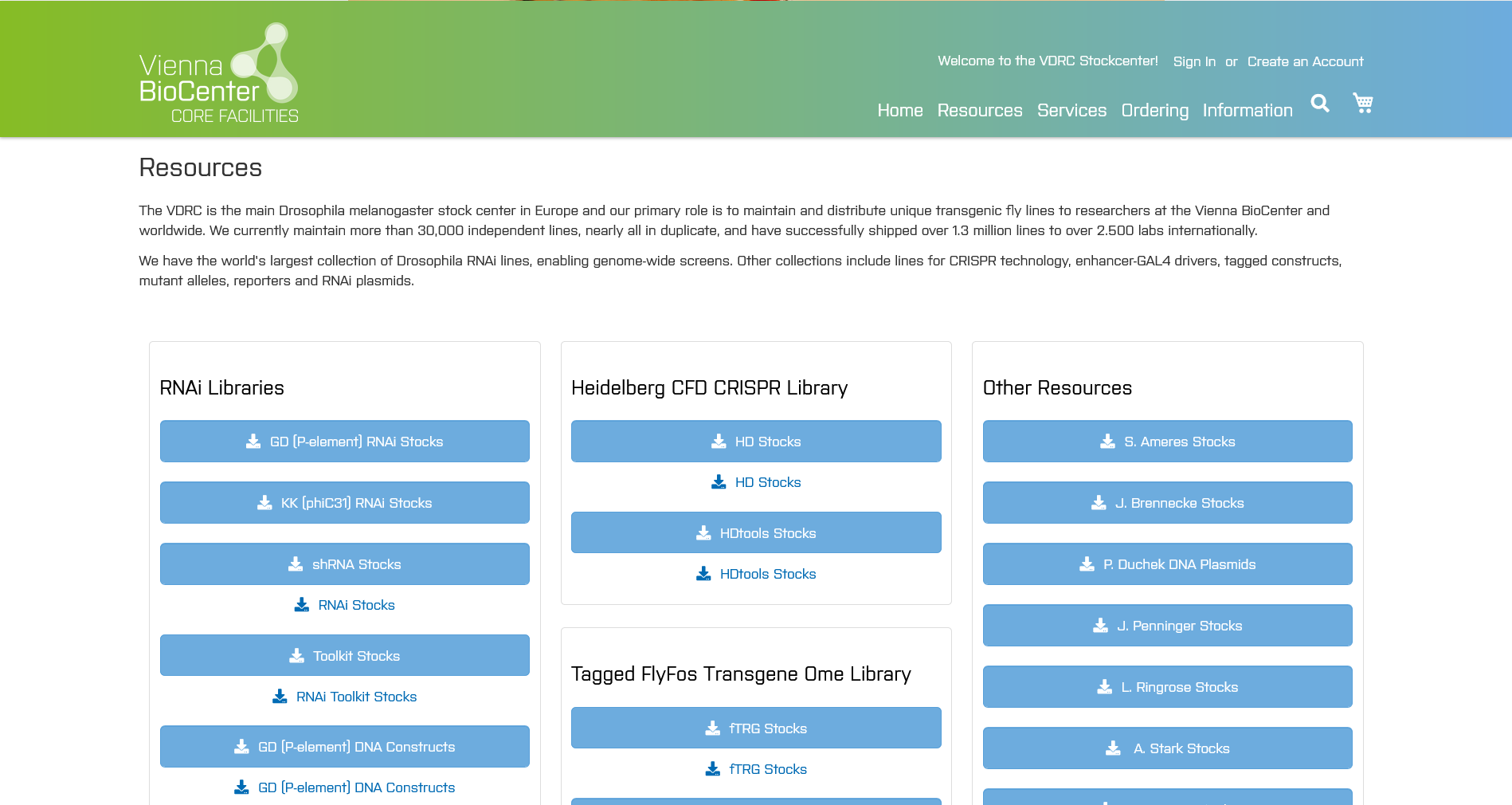1512x805 pixels.
Task: Click the Sign In link
Action: tap(1193, 61)
